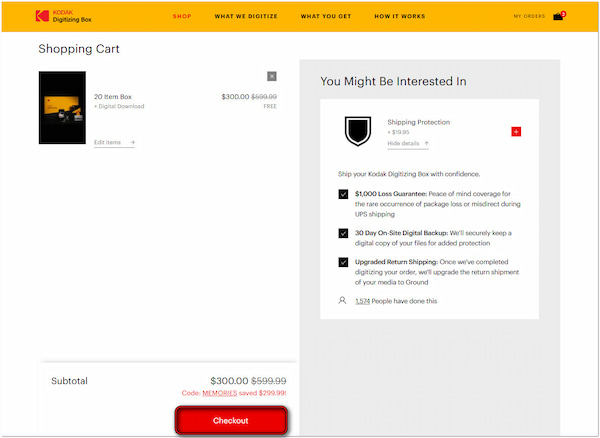The height and width of the screenshot is (438, 600).
Task: Click the Shopping Cart heading
Action: (79, 49)
